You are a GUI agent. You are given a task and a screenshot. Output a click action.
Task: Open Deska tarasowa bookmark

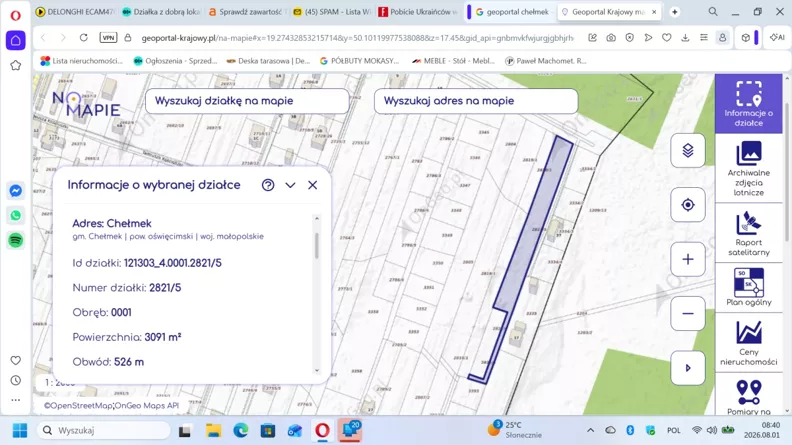pyautogui.click(x=268, y=61)
